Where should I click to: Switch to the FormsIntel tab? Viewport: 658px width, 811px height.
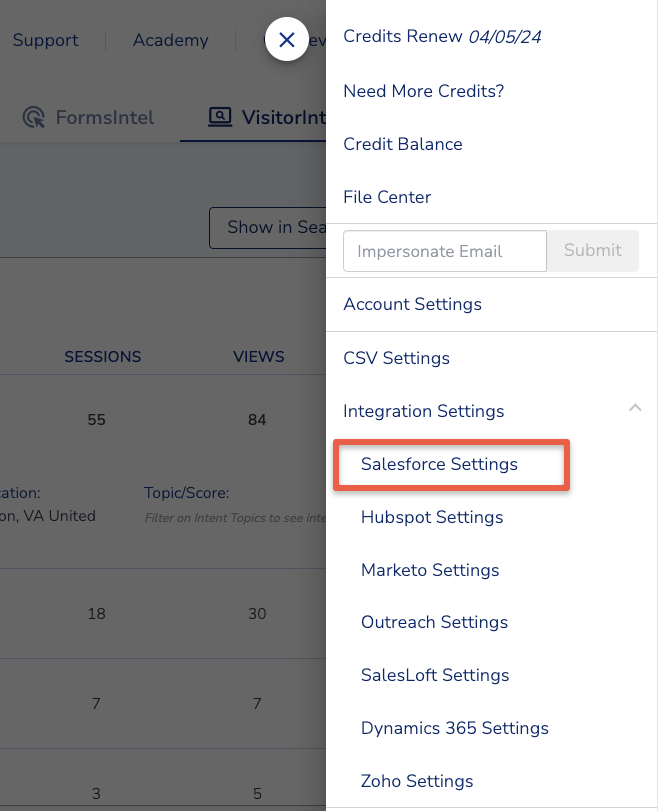click(x=105, y=117)
